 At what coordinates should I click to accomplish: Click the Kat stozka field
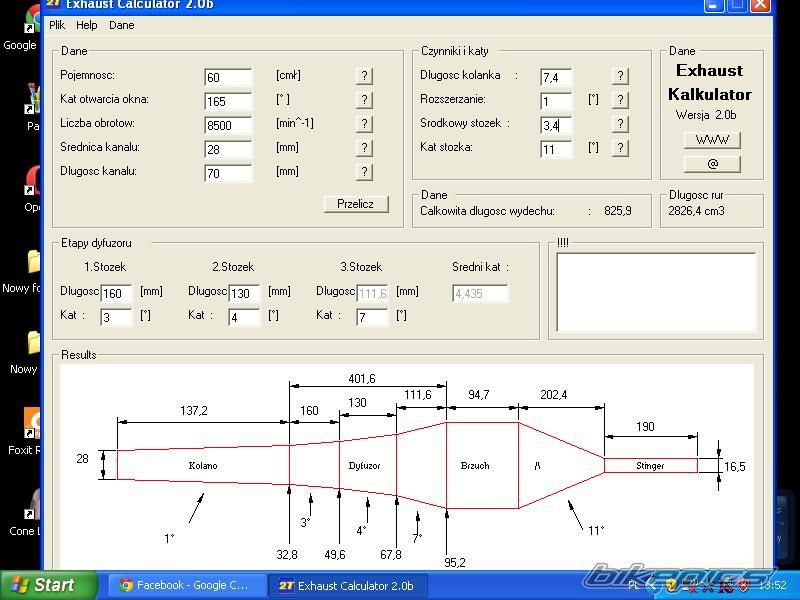pyautogui.click(x=556, y=149)
